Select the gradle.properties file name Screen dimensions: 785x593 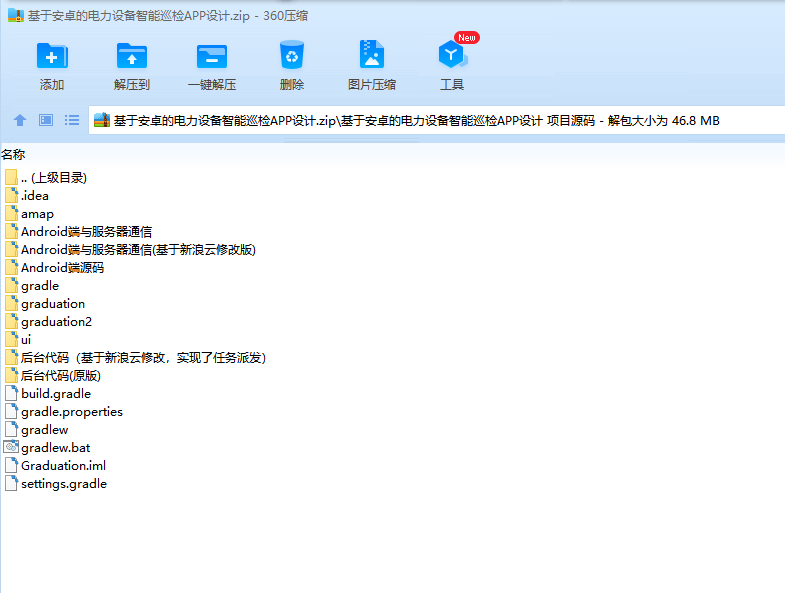coord(72,412)
